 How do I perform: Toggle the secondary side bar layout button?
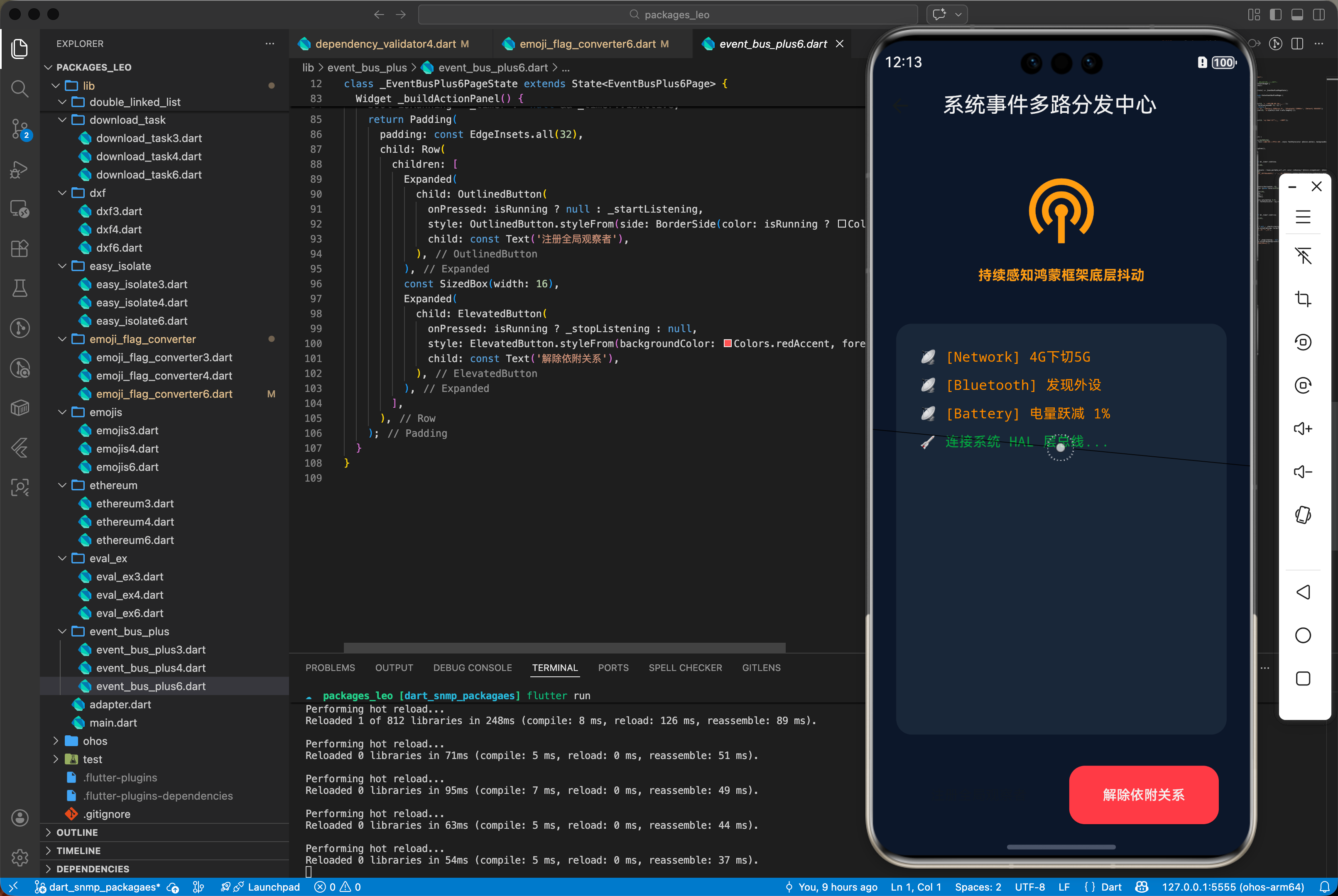(x=1318, y=14)
